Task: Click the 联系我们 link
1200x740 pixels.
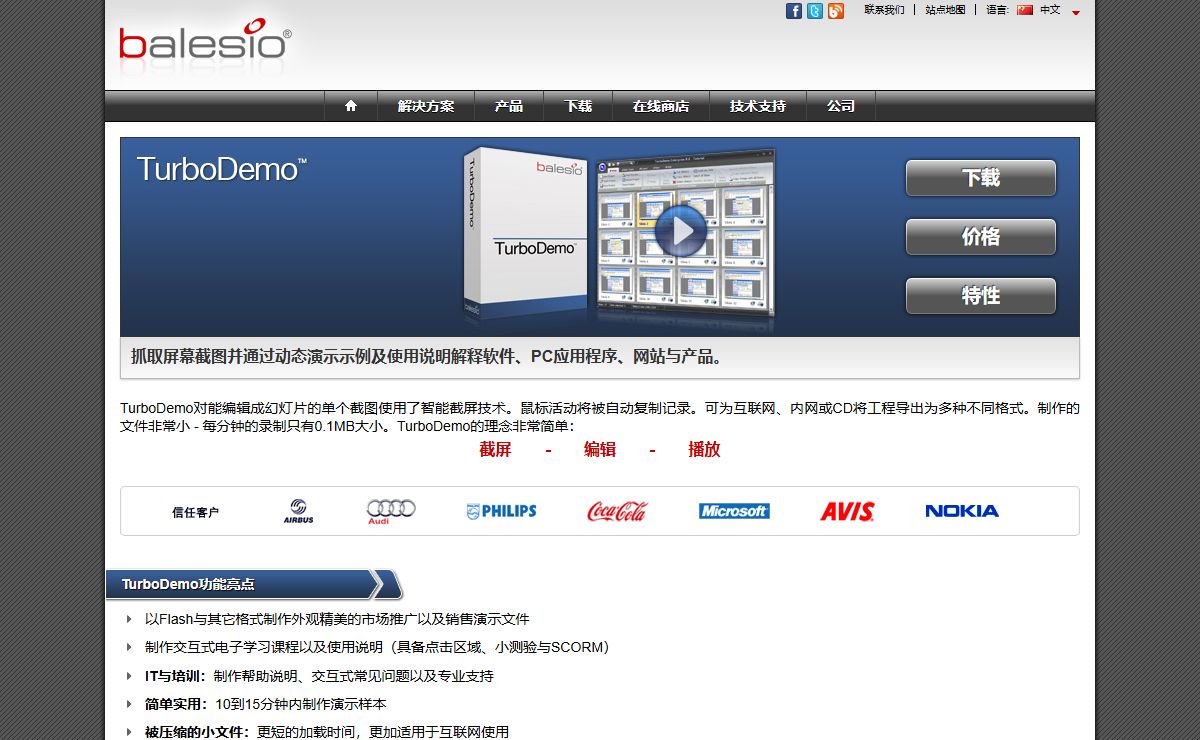Action: (x=884, y=10)
